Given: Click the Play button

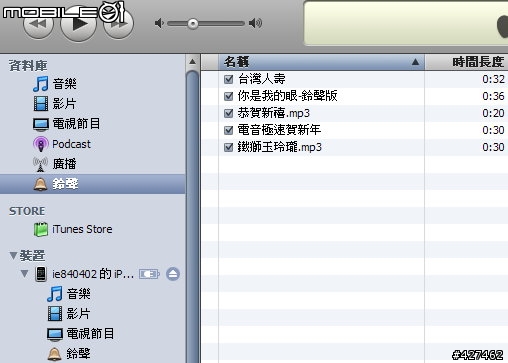Looking at the screenshot, I should tap(78, 24).
